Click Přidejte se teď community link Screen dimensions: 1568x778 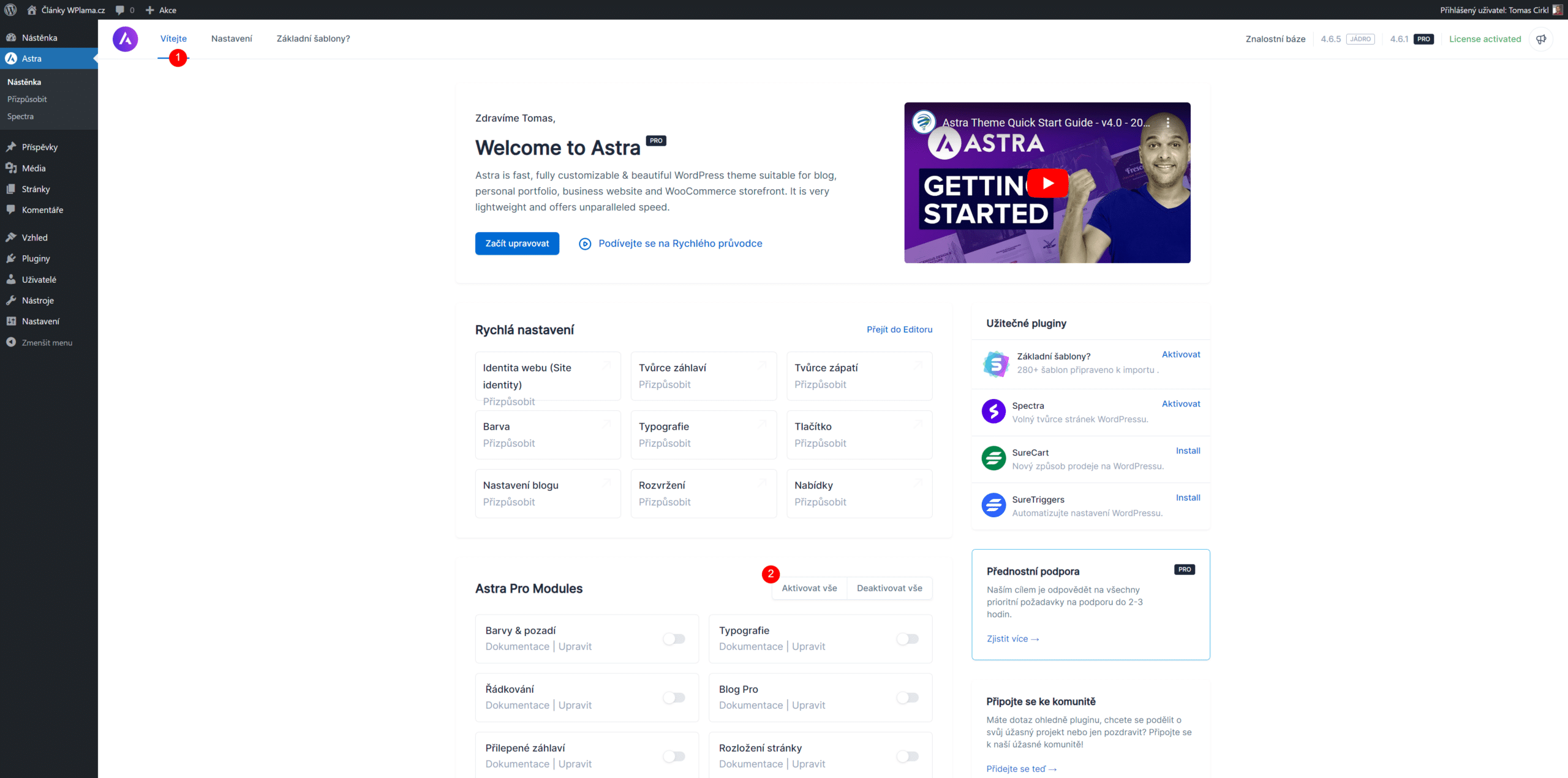pos(1022,769)
